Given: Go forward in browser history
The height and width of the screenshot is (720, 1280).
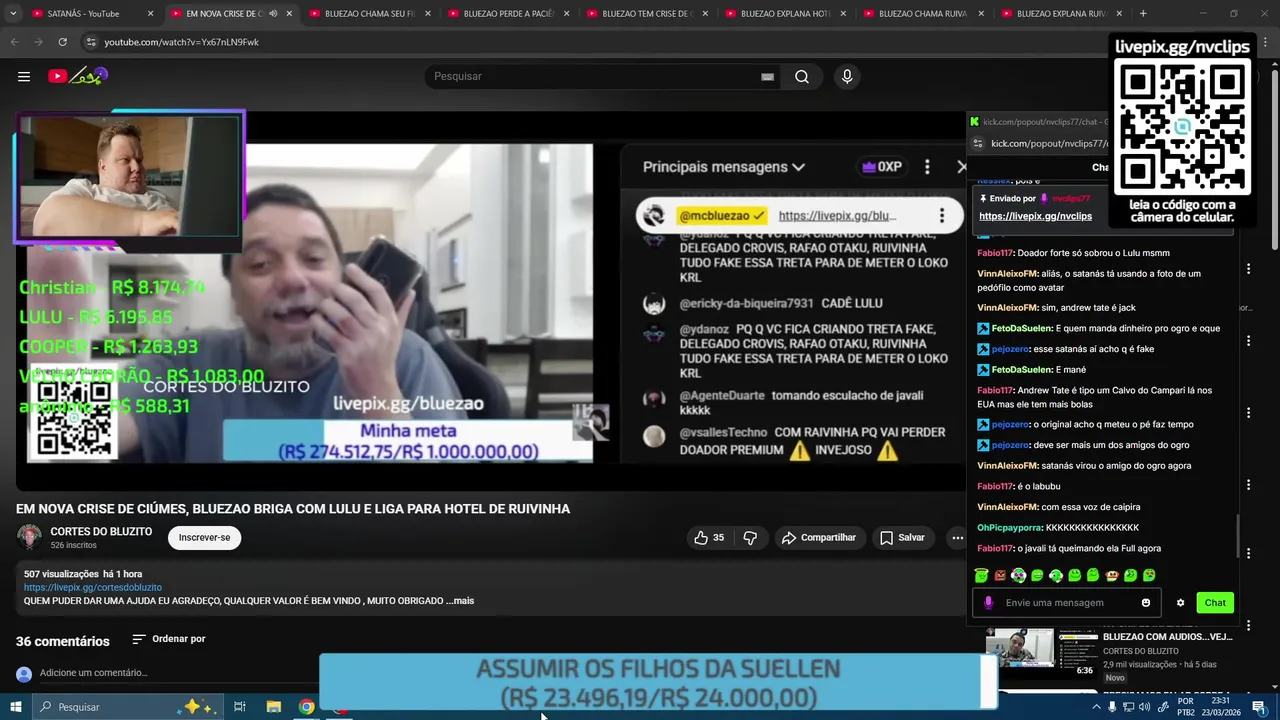Looking at the screenshot, I should click(38, 42).
